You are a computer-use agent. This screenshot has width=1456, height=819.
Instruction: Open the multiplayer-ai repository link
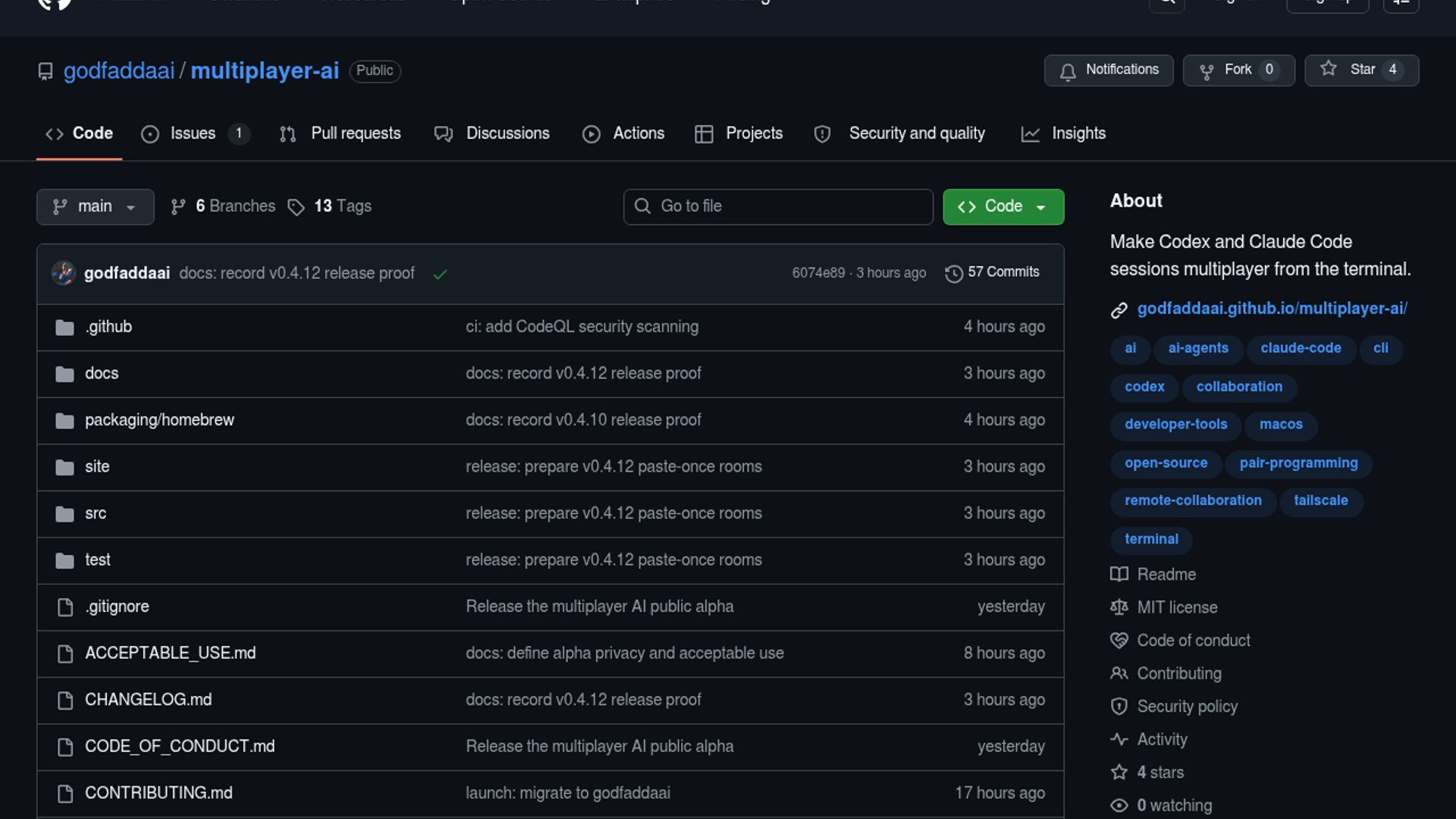click(x=265, y=71)
